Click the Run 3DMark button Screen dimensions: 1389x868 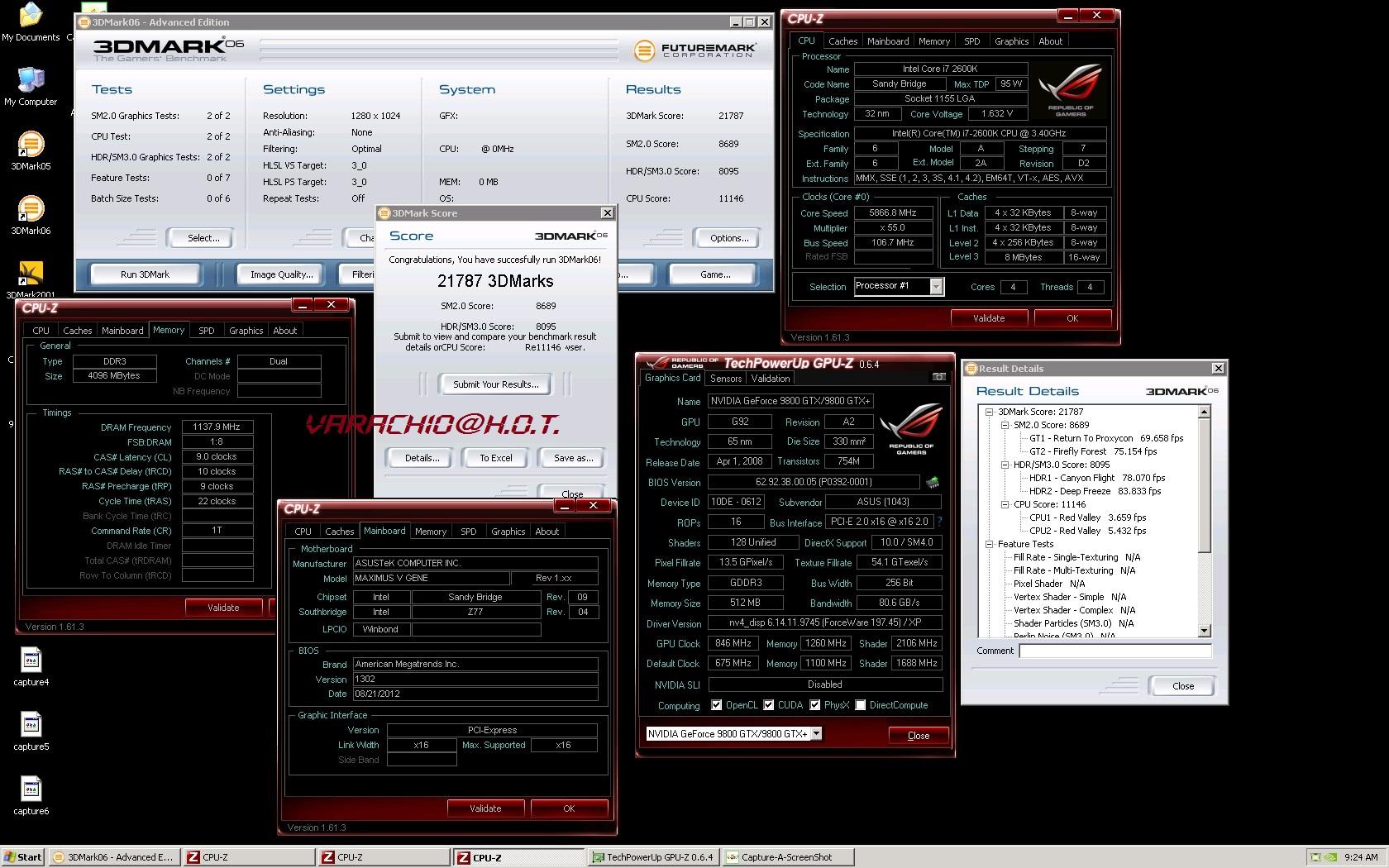[x=145, y=274]
